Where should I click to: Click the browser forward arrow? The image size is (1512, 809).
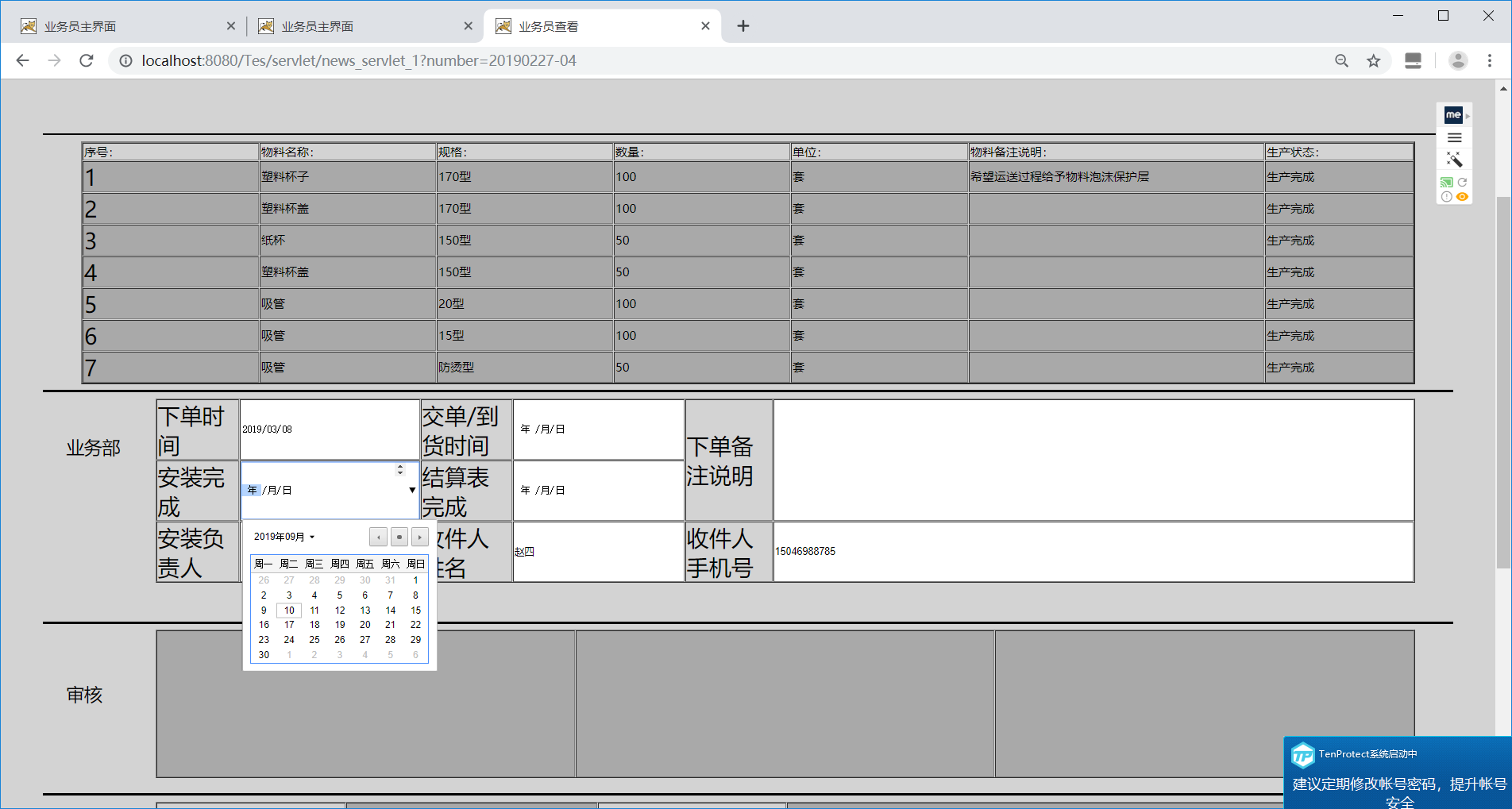(x=55, y=60)
